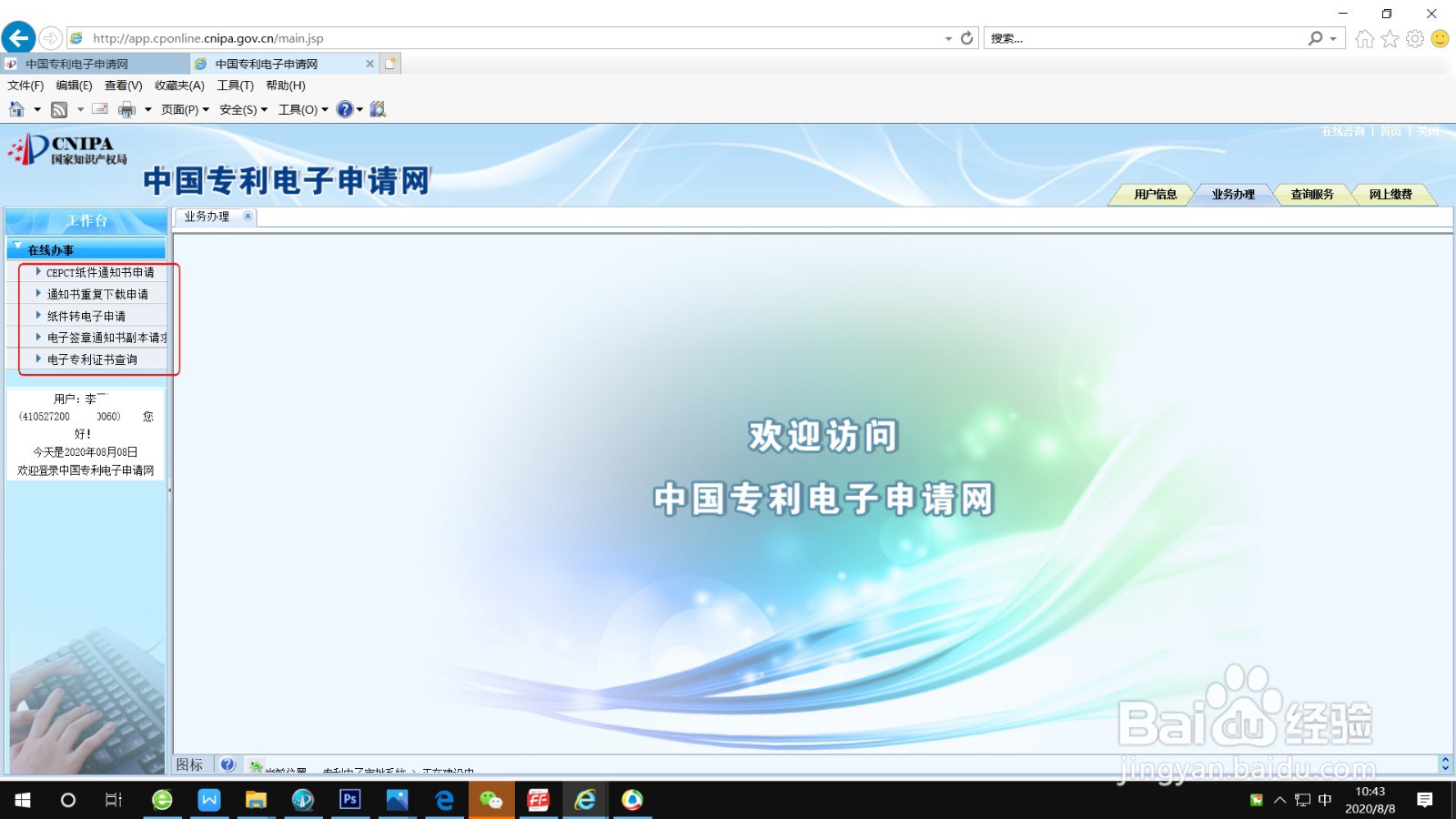This screenshot has width=1456, height=819.
Task: Open Favorites with the star icon
Action: point(1390,38)
